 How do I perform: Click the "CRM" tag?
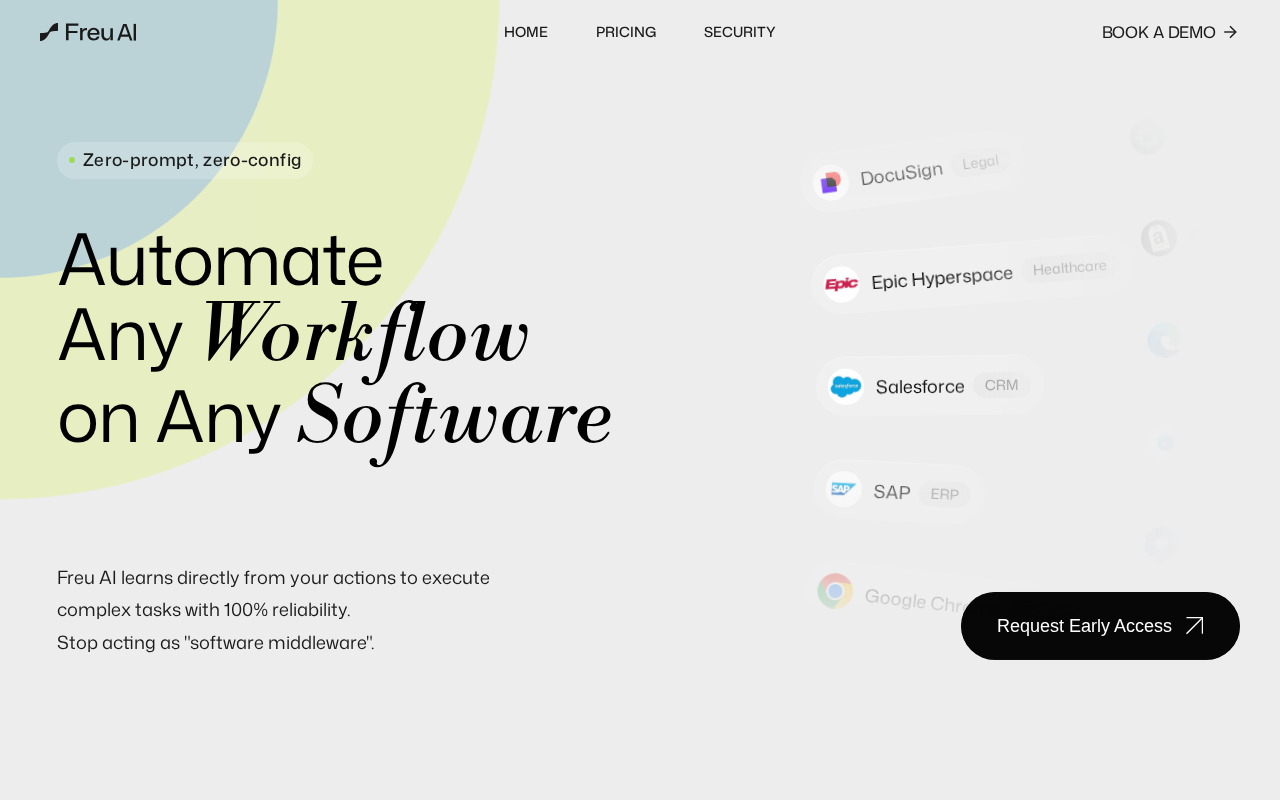point(1001,385)
